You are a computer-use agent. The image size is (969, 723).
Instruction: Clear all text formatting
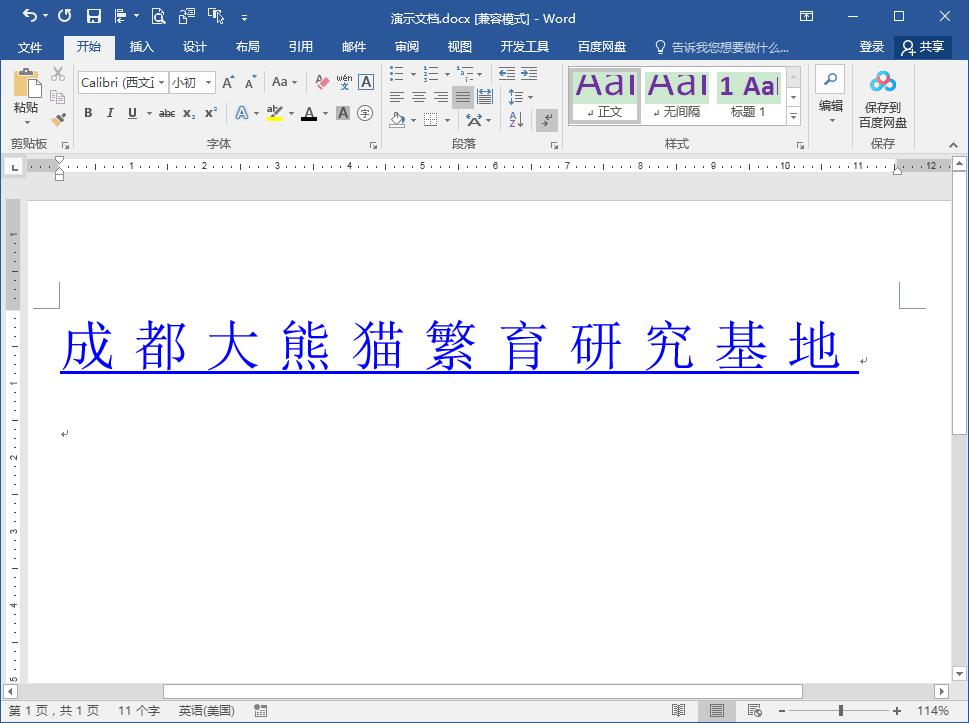[320, 81]
